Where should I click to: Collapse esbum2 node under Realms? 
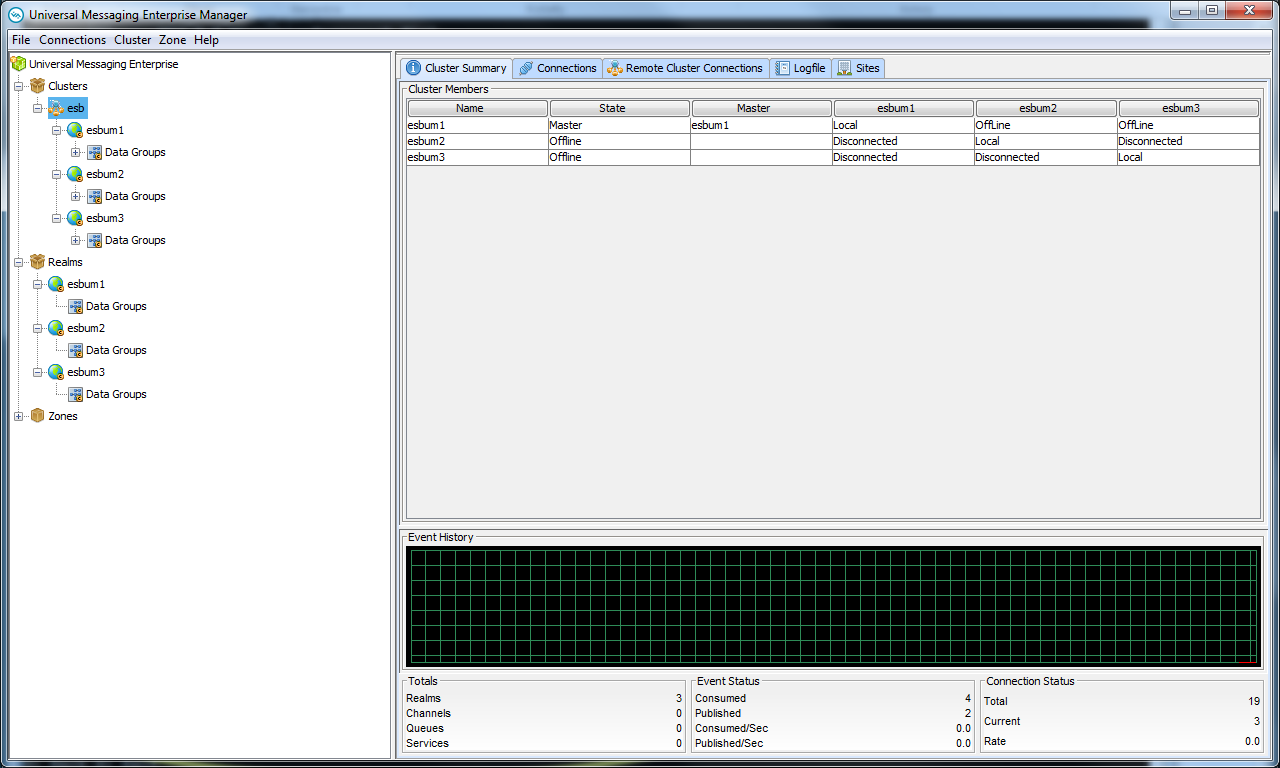click(38, 328)
